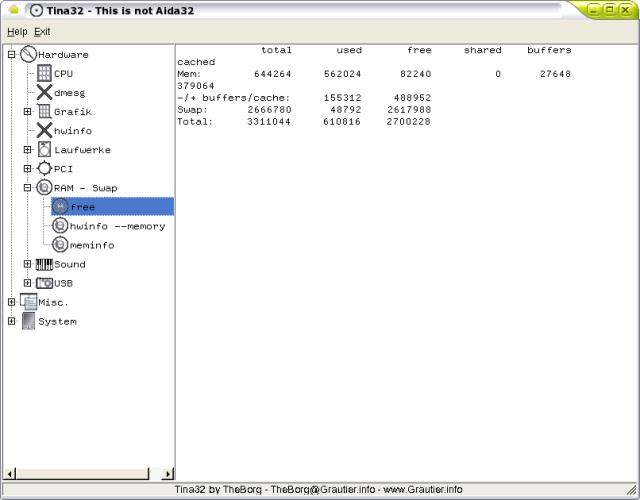Click the Mem total value 644264
The image size is (640, 500).
click(x=272, y=74)
